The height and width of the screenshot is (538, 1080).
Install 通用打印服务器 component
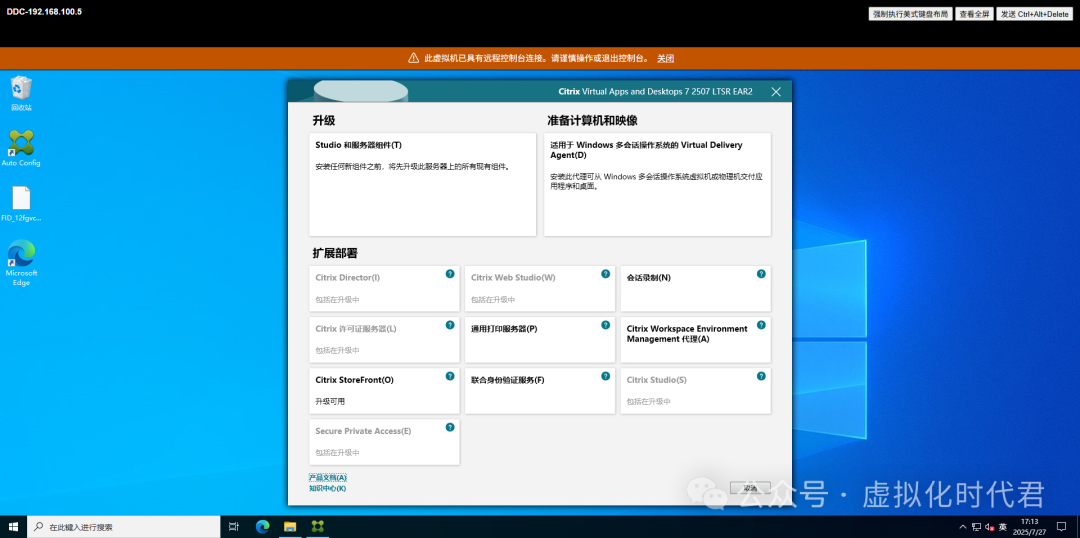tap(540, 340)
